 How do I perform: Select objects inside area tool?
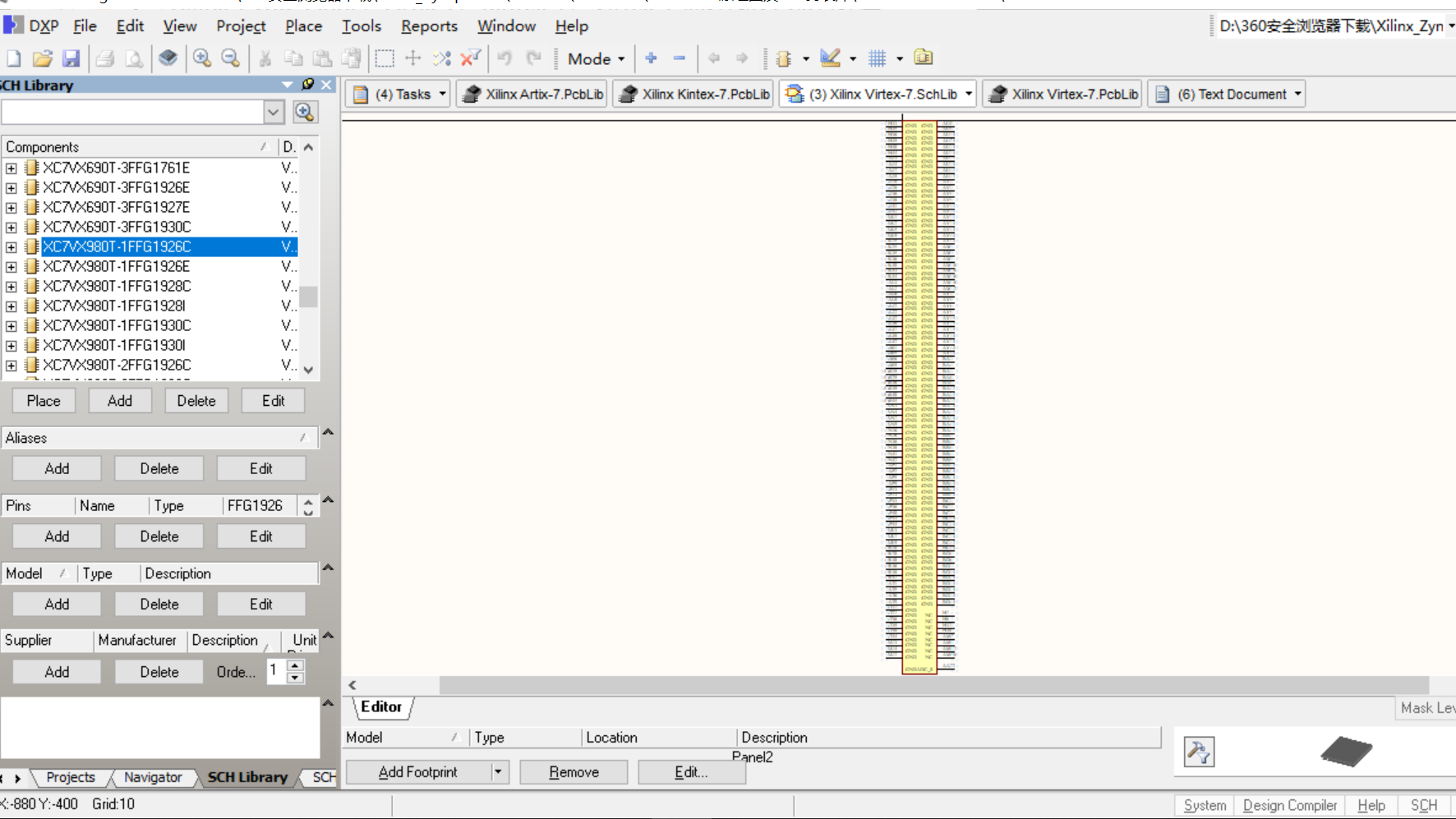[x=385, y=58]
